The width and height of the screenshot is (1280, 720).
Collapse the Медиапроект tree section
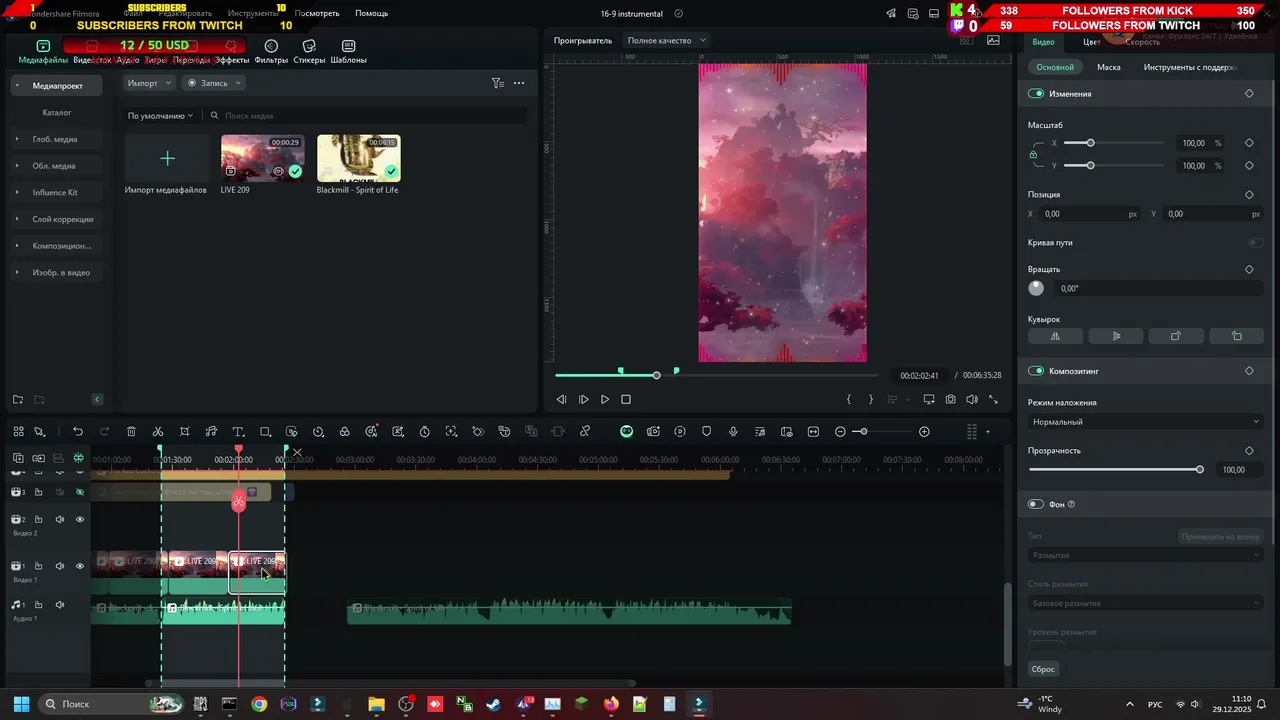17,86
